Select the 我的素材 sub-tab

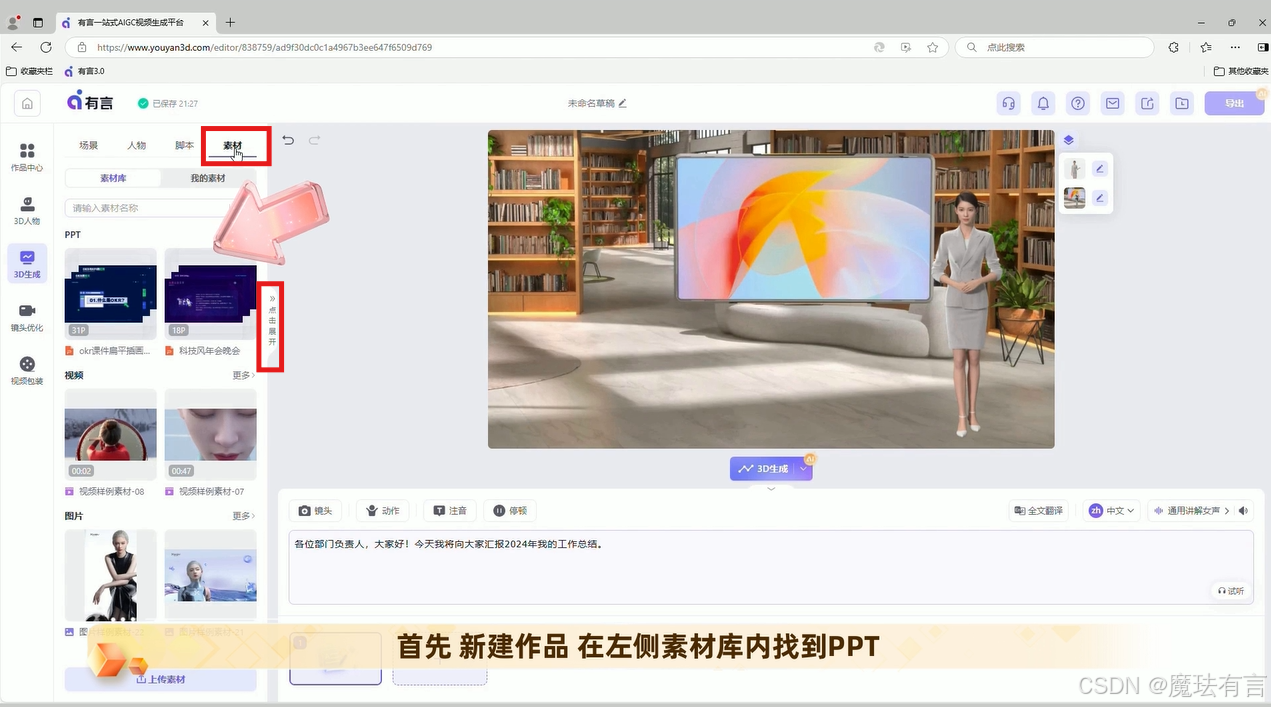(208, 178)
